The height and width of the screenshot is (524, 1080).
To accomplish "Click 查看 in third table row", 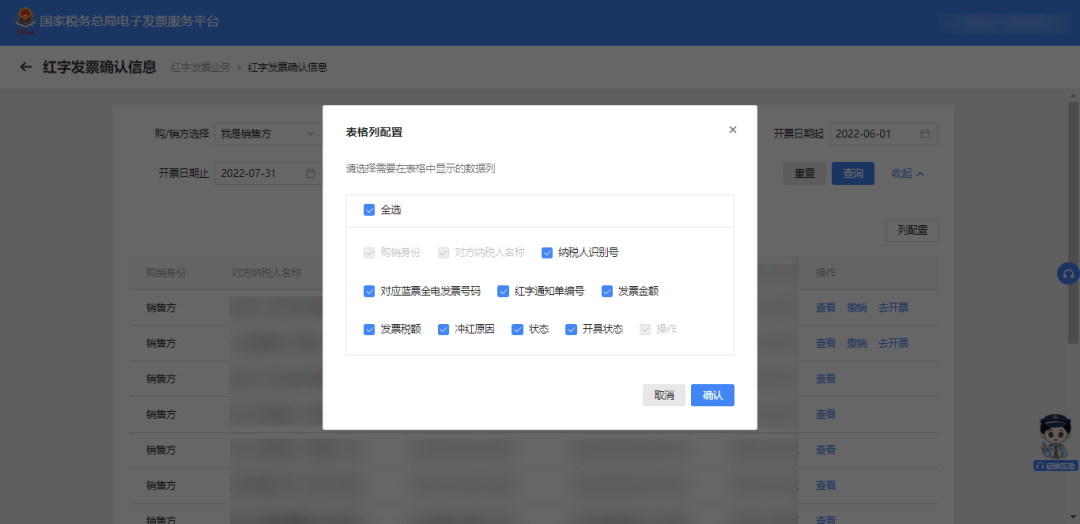I will [826, 379].
